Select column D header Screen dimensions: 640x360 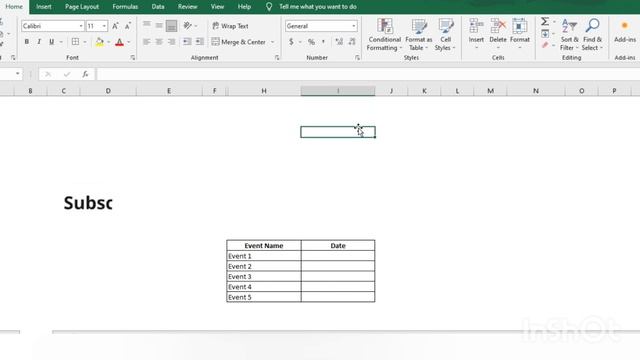point(108,91)
